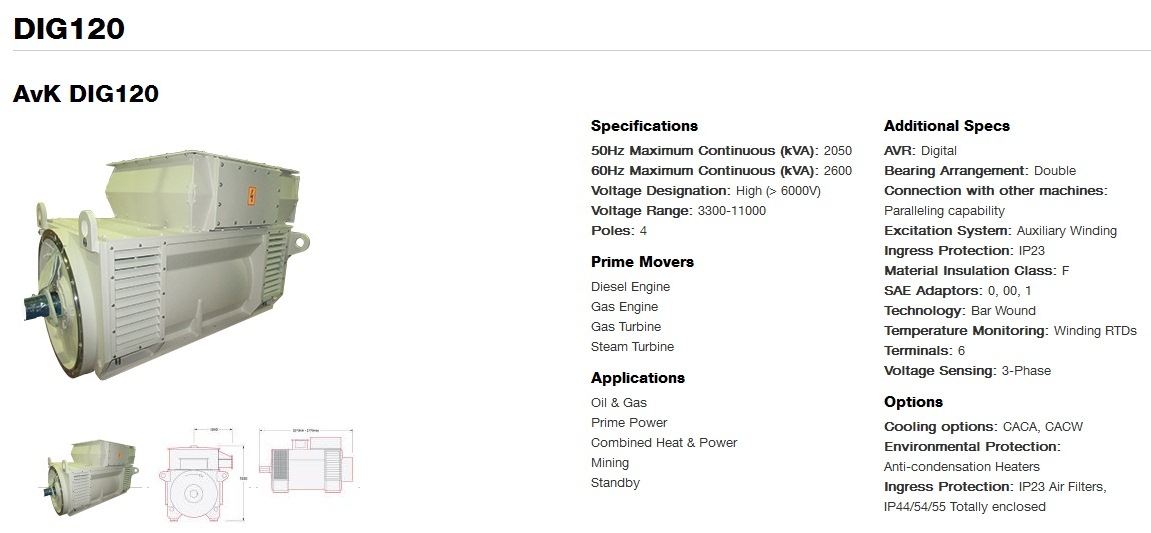The width and height of the screenshot is (1151, 533).
Task: Click the Specifications heading
Action: click(644, 126)
